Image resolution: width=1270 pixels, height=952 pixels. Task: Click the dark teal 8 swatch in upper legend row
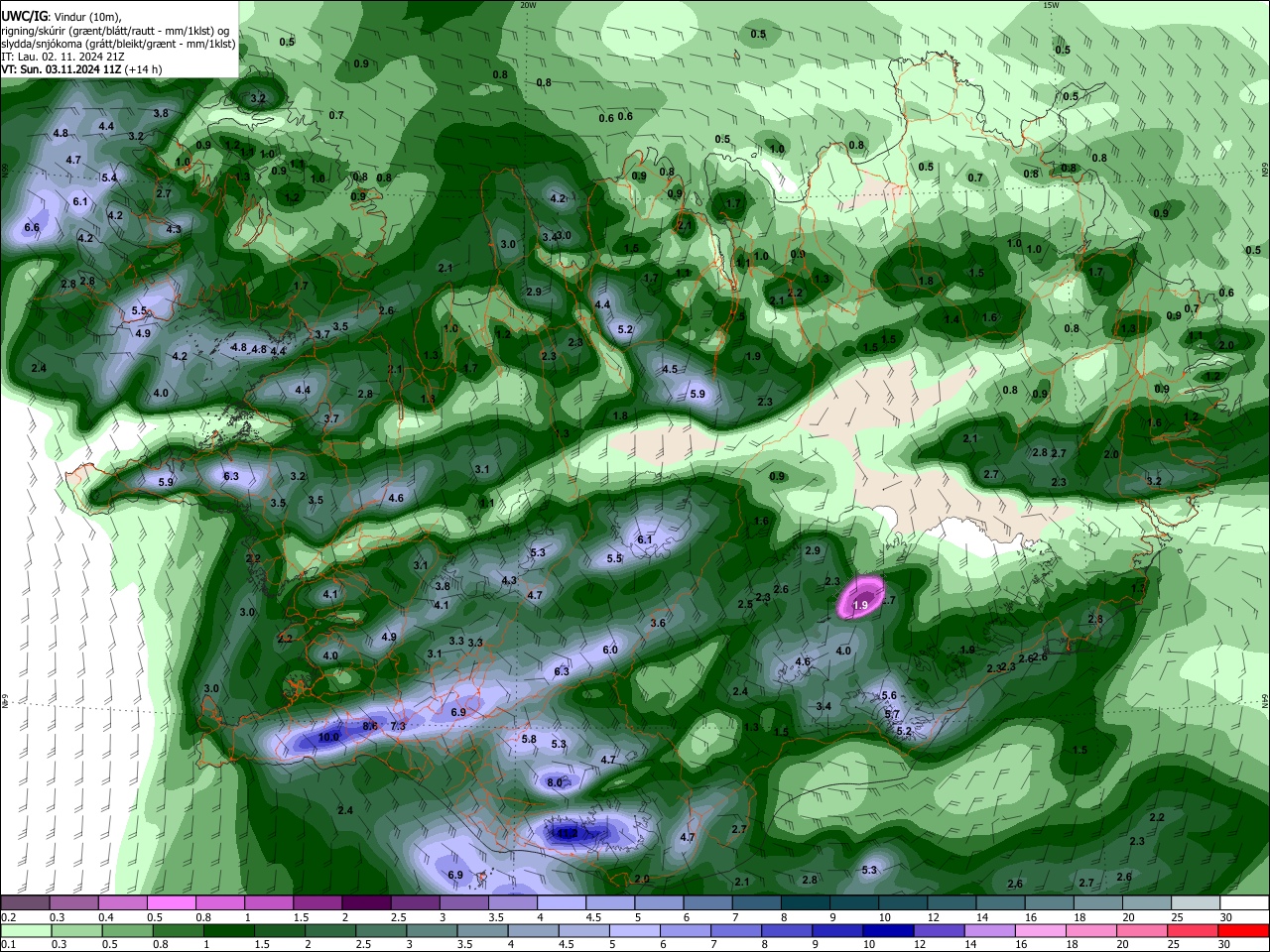(806, 902)
